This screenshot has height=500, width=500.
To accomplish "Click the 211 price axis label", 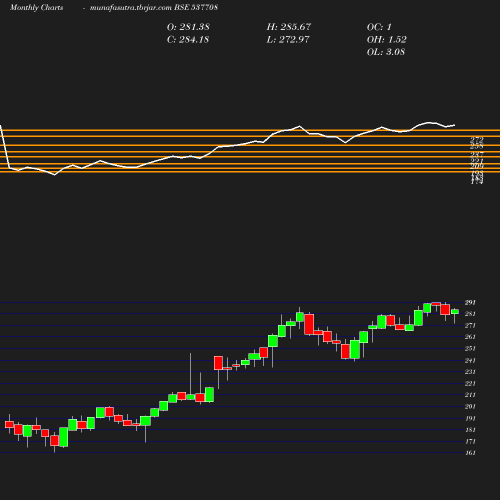I will point(470,395).
